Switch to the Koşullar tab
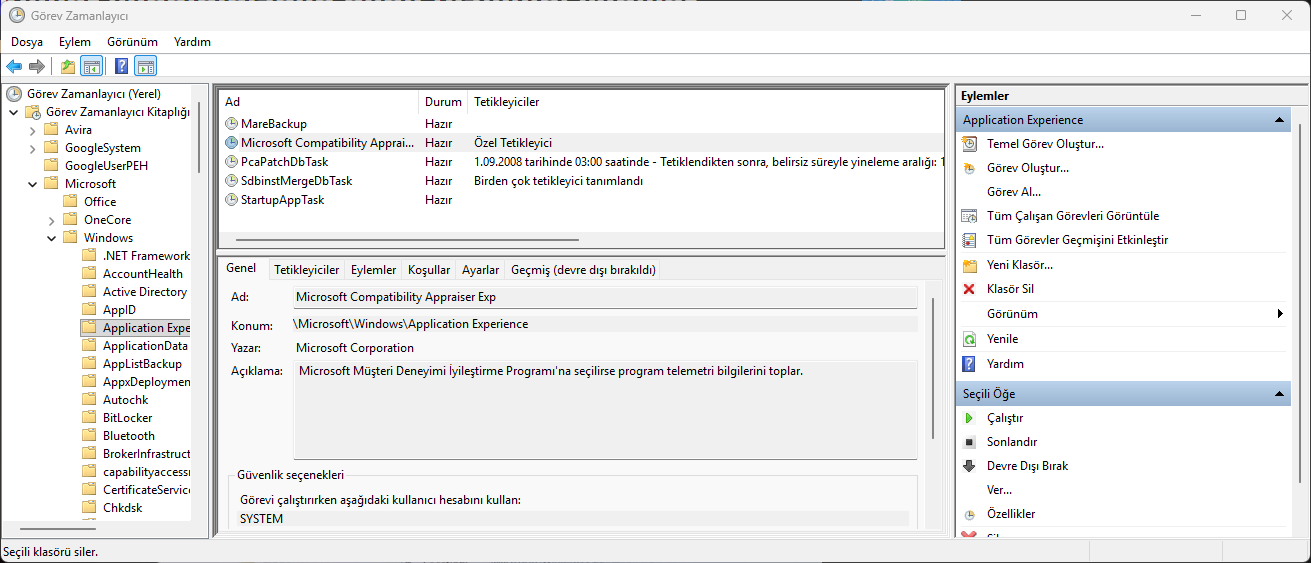Image resolution: width=1311 pixels, height=563 pixels. [x=429, y=270]
